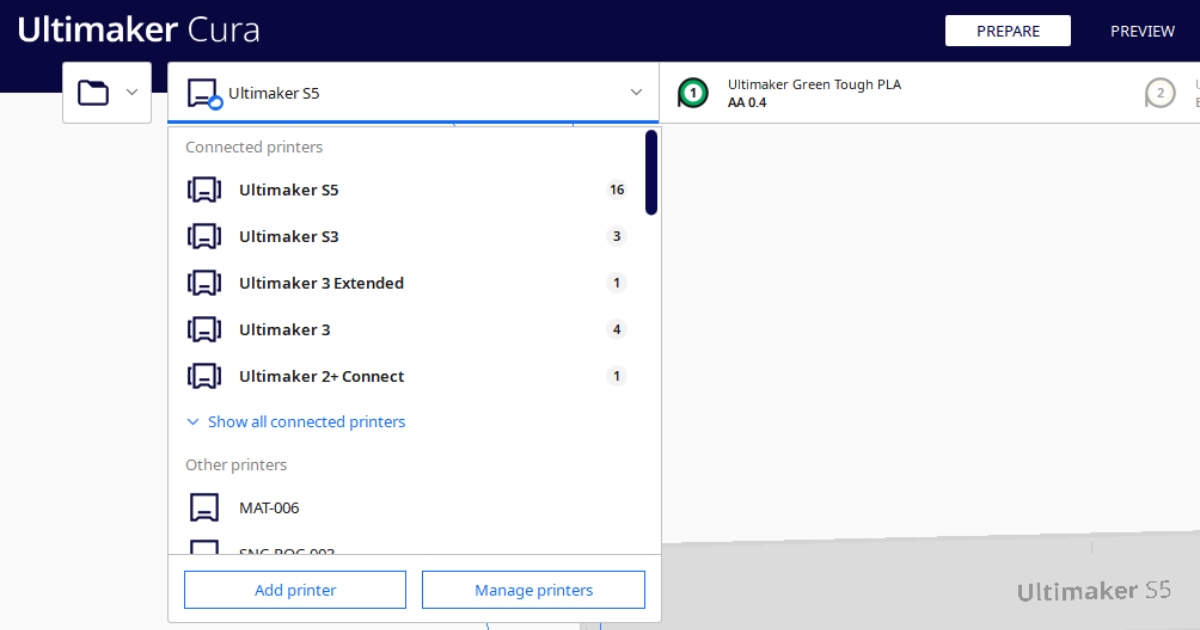This screenshot has width=1200, height=630.
Task: Click the Ultimaker 3 group printer icon
Action: tap(205, 330)
